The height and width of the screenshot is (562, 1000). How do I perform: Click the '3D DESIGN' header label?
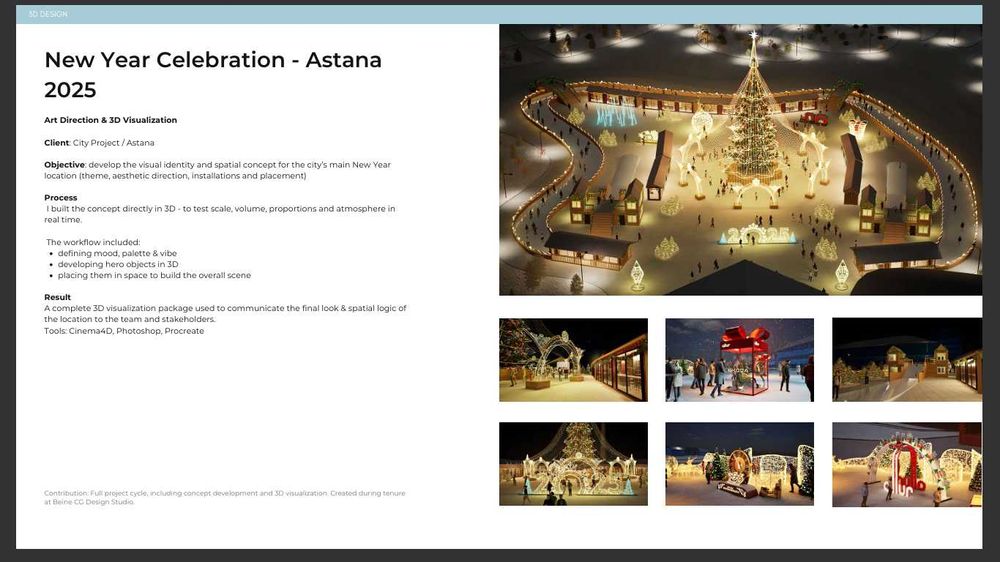[48, 14]
